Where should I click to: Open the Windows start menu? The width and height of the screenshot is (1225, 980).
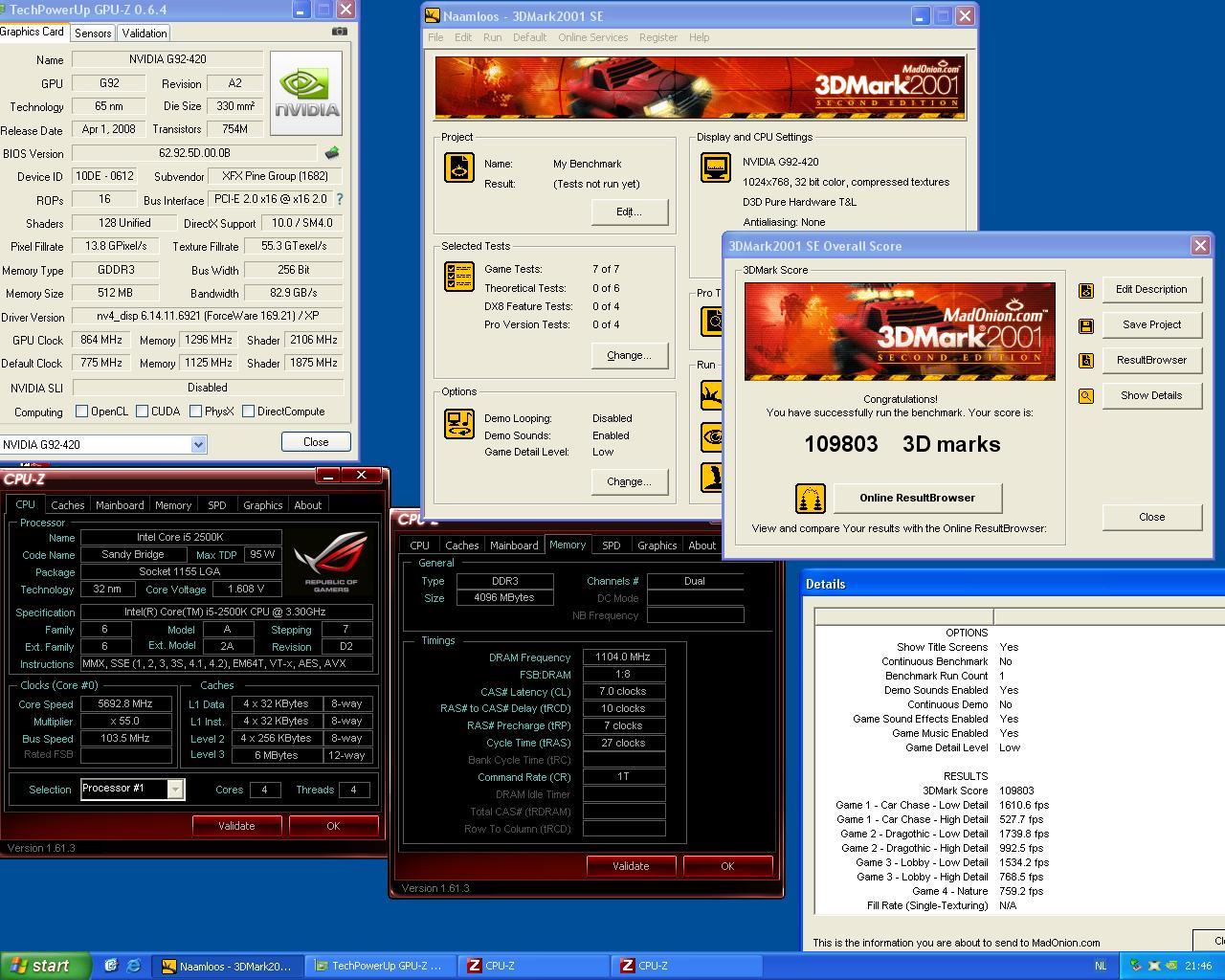[45, 966]
